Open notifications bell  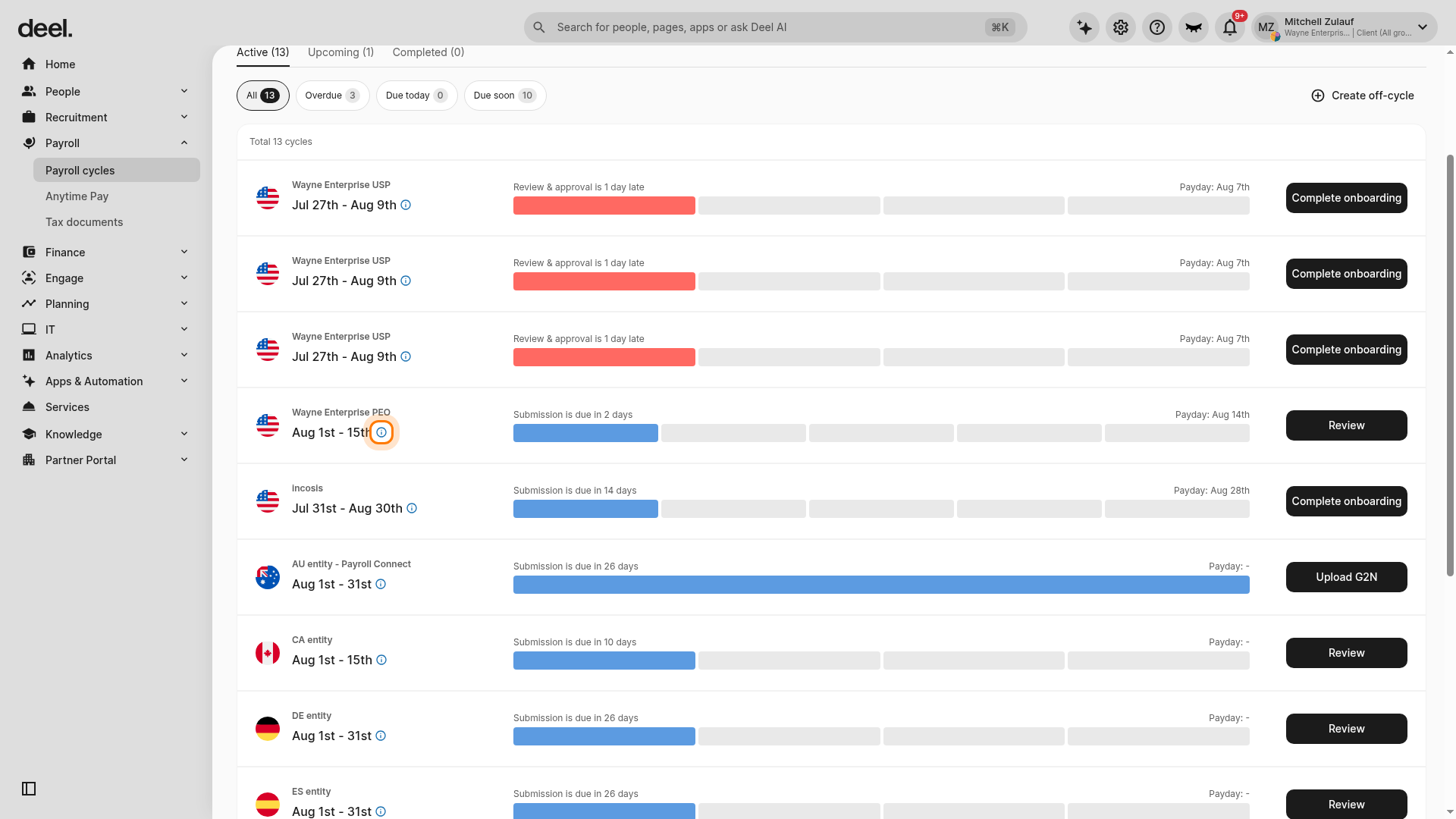point(1230,28)
